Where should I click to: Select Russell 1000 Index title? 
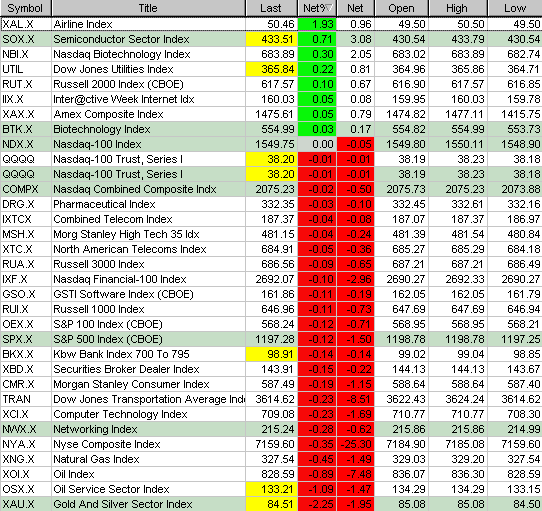[99, 309]
